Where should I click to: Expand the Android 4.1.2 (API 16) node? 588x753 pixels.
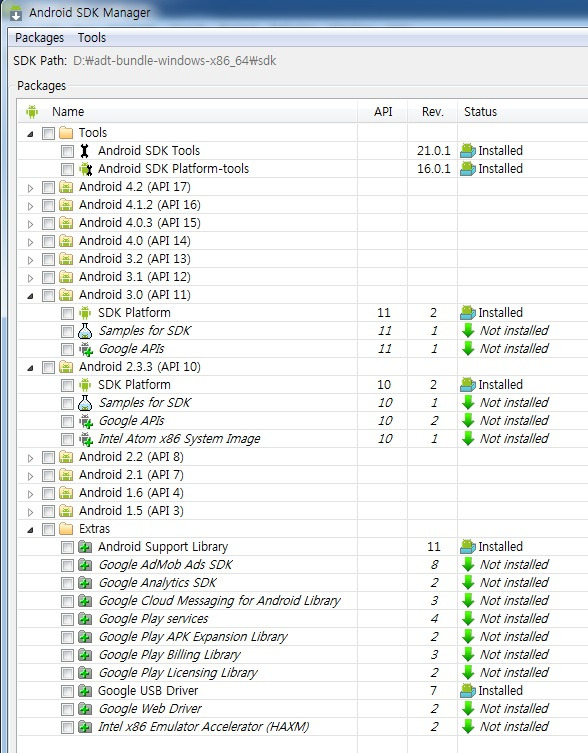tap(30, 206)
